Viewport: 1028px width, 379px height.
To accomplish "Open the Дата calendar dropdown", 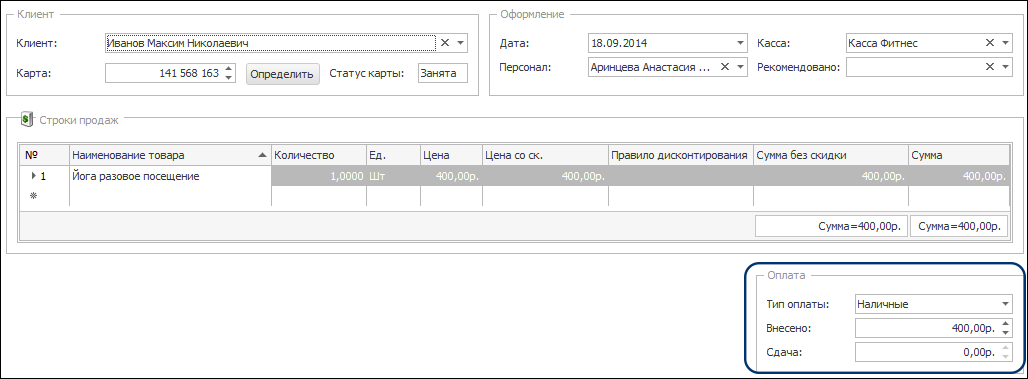I will pyautogui.click(x=741, y=43).
